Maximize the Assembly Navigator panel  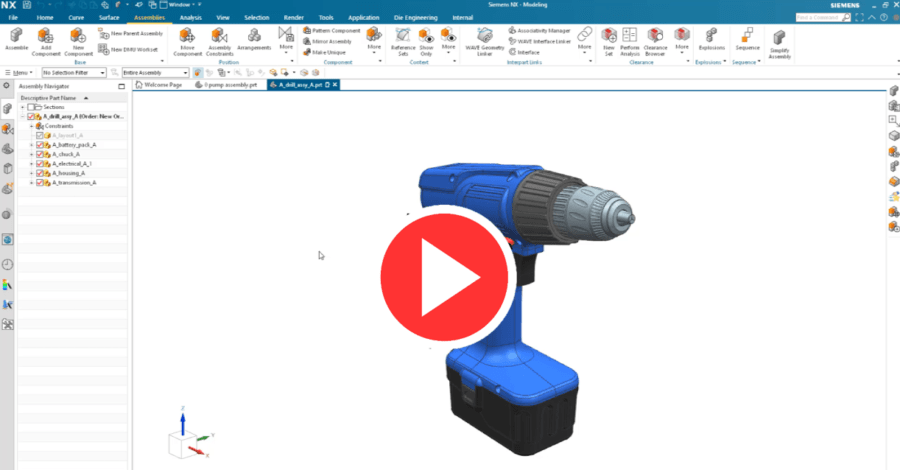coord(121,86)
